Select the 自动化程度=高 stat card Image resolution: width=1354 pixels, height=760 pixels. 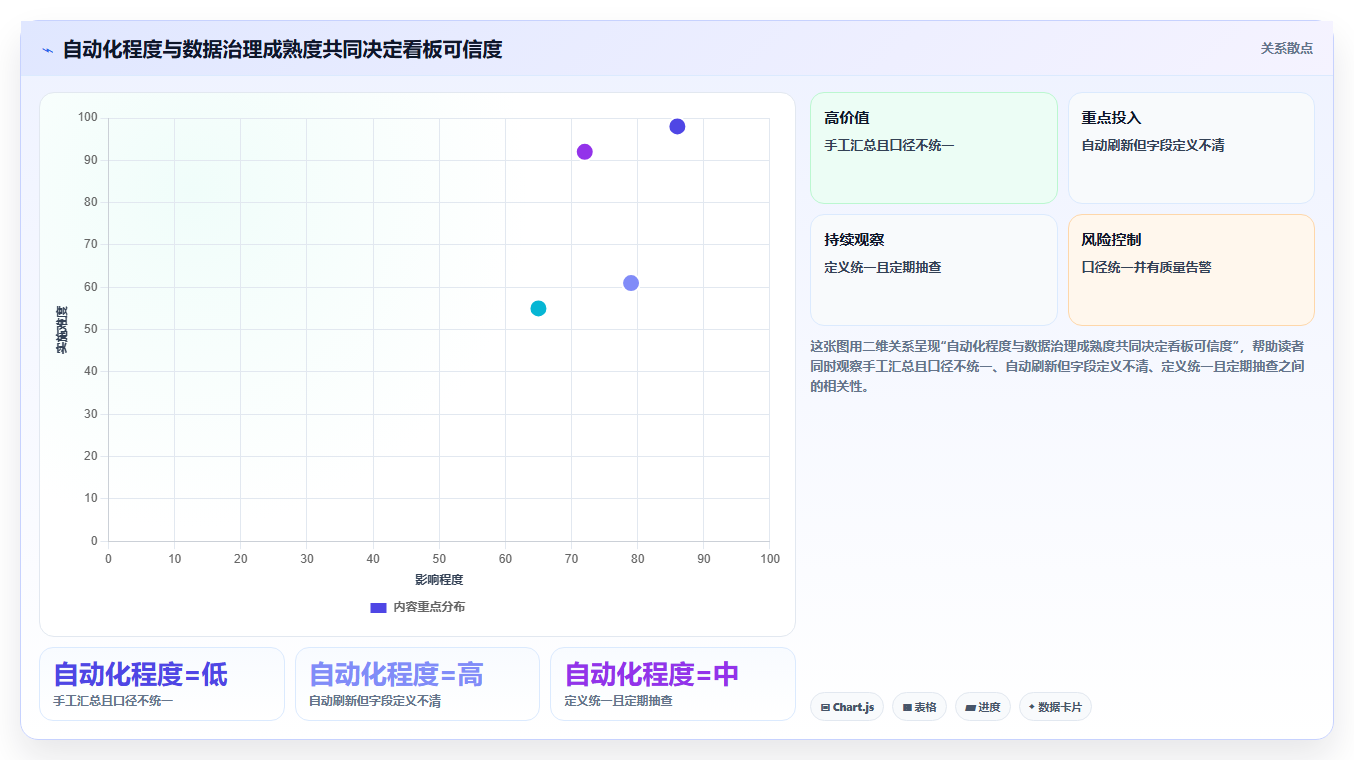tap(417, 684)
